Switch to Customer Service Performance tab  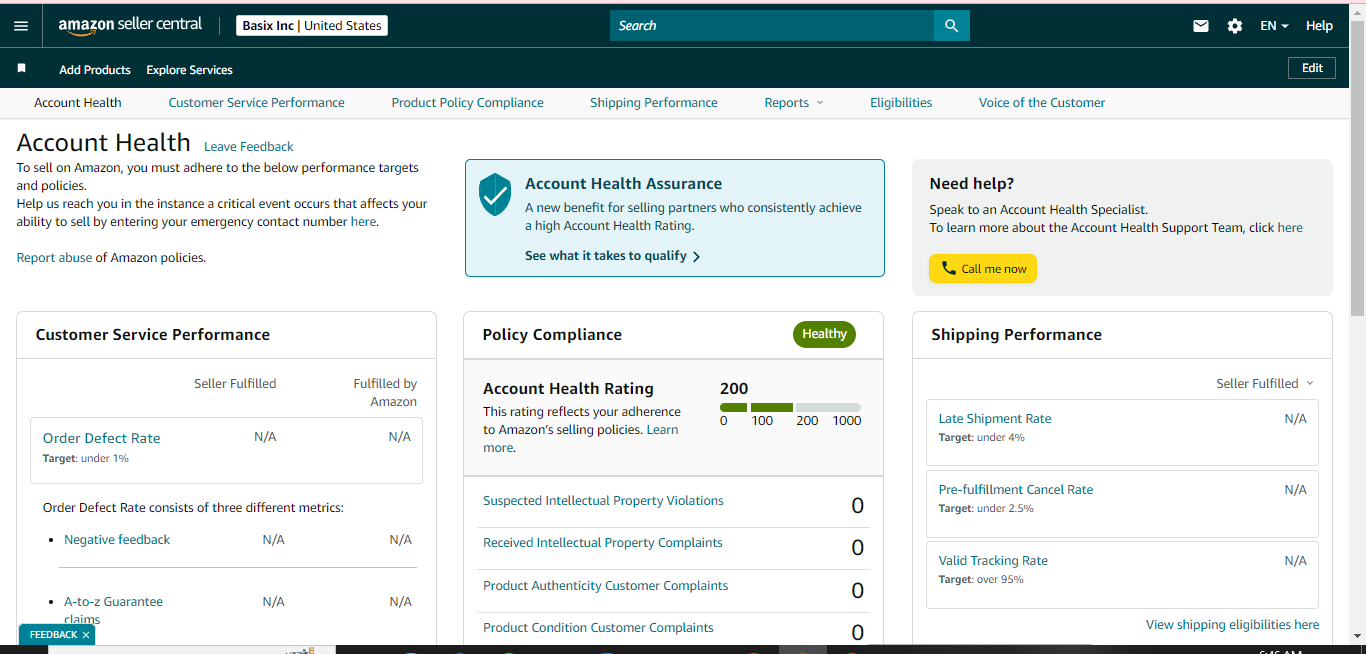click(256, 102)
